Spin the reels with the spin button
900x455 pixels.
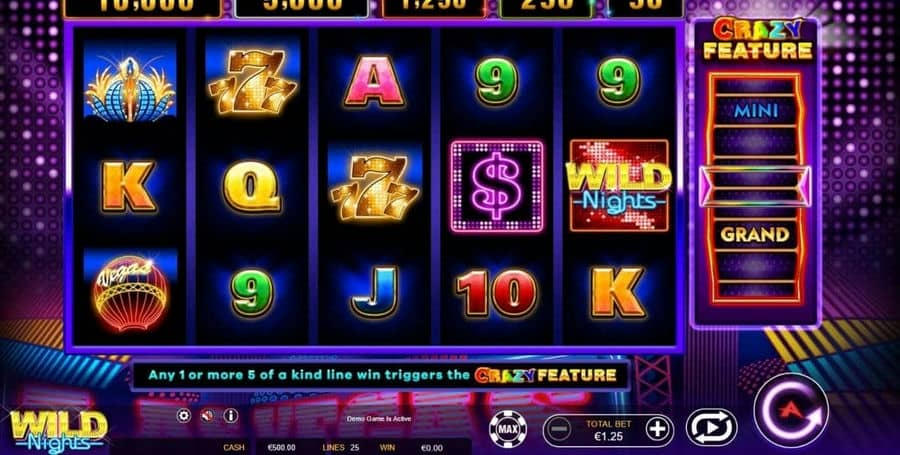click(791, 410)
